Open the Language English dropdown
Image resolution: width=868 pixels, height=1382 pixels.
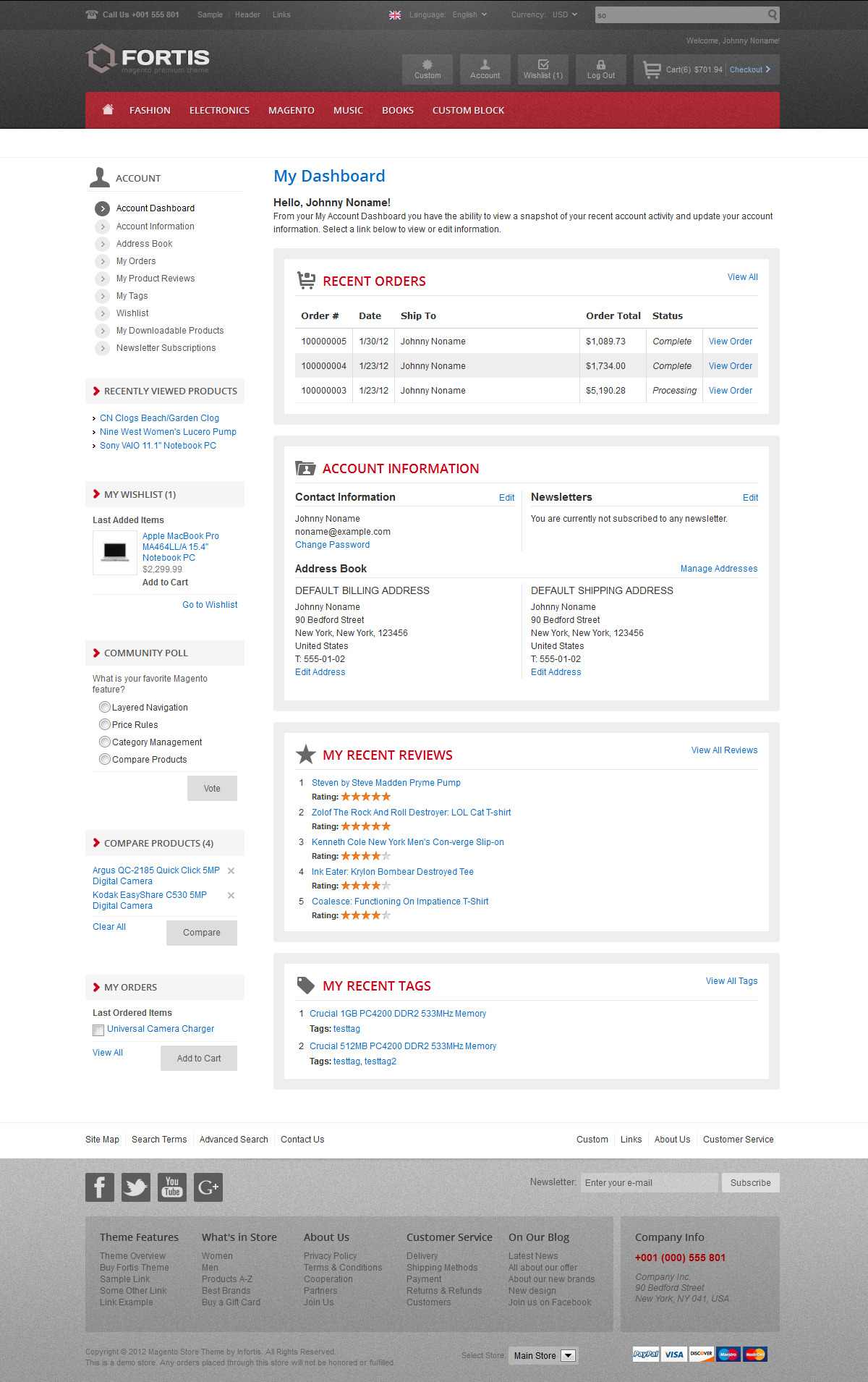(470, 14)
